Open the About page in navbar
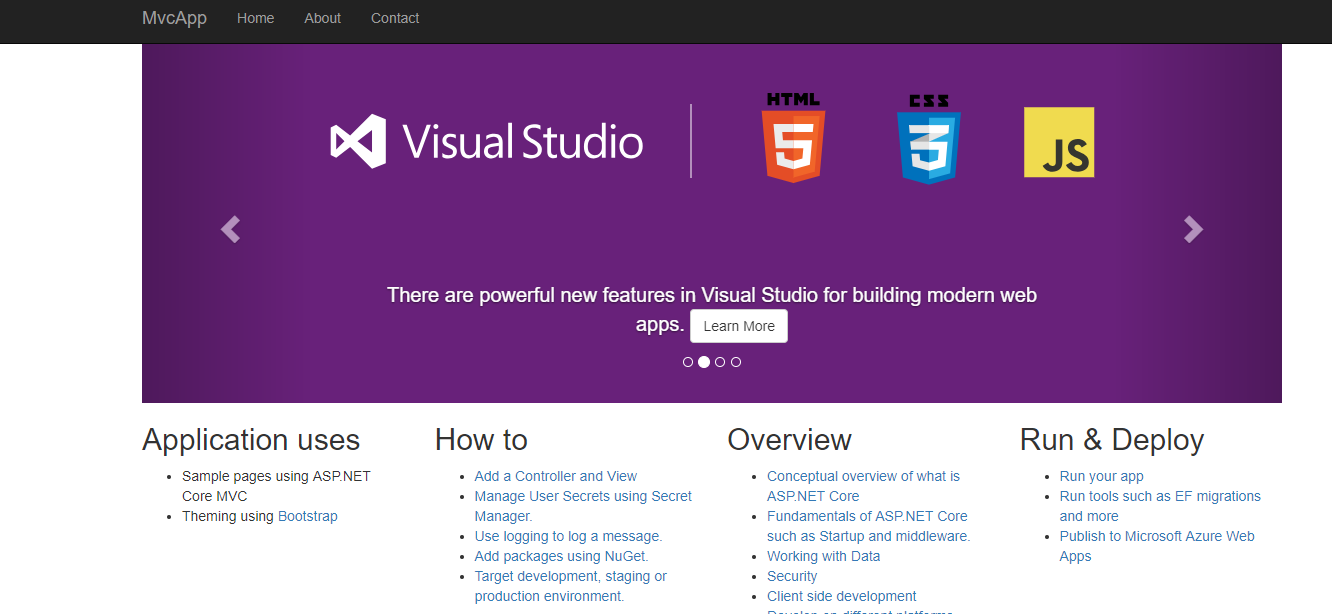 (x=322, y=18)
